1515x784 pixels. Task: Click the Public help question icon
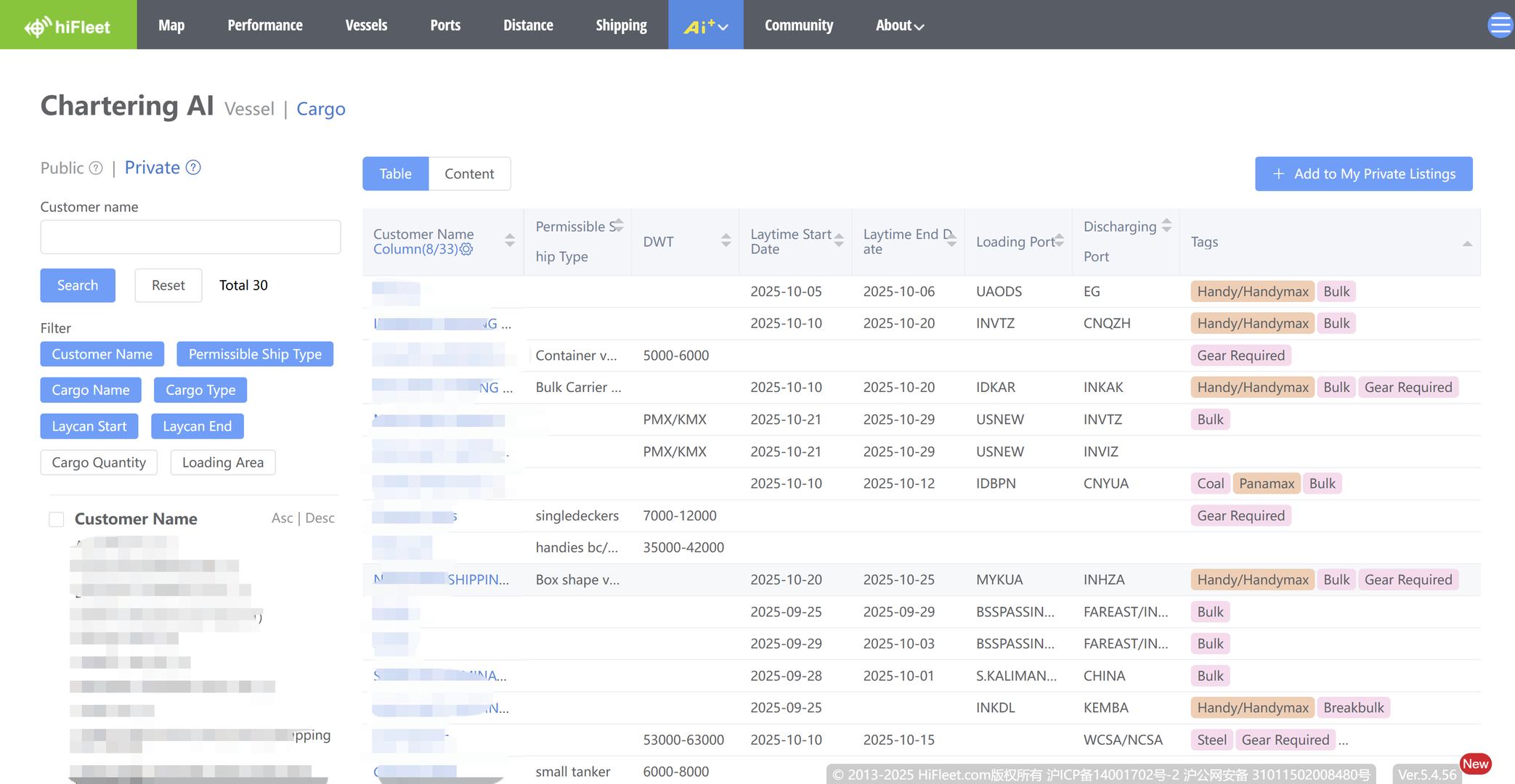tap(96, 168)
